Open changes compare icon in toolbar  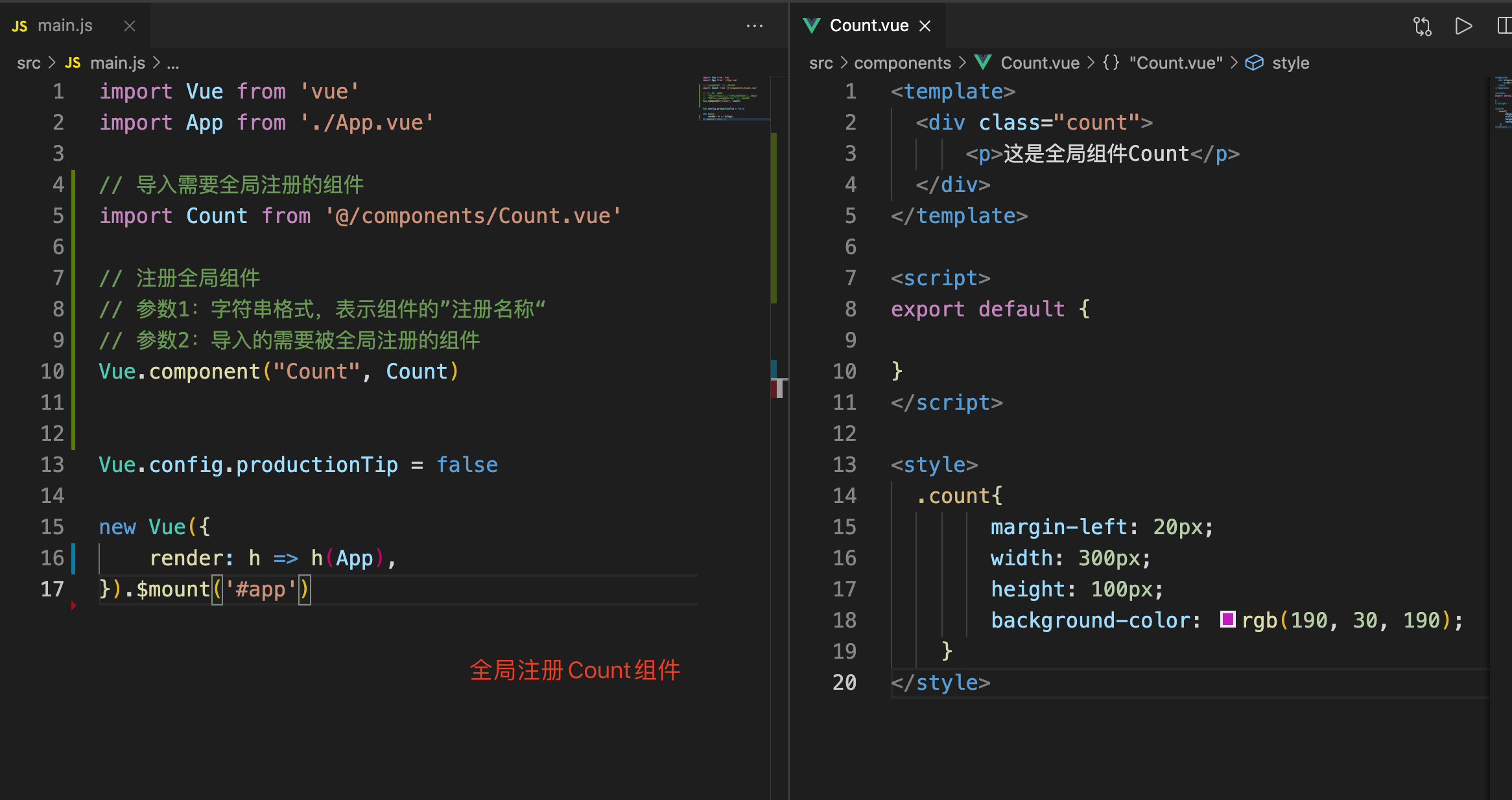(x=1423, y=26)
